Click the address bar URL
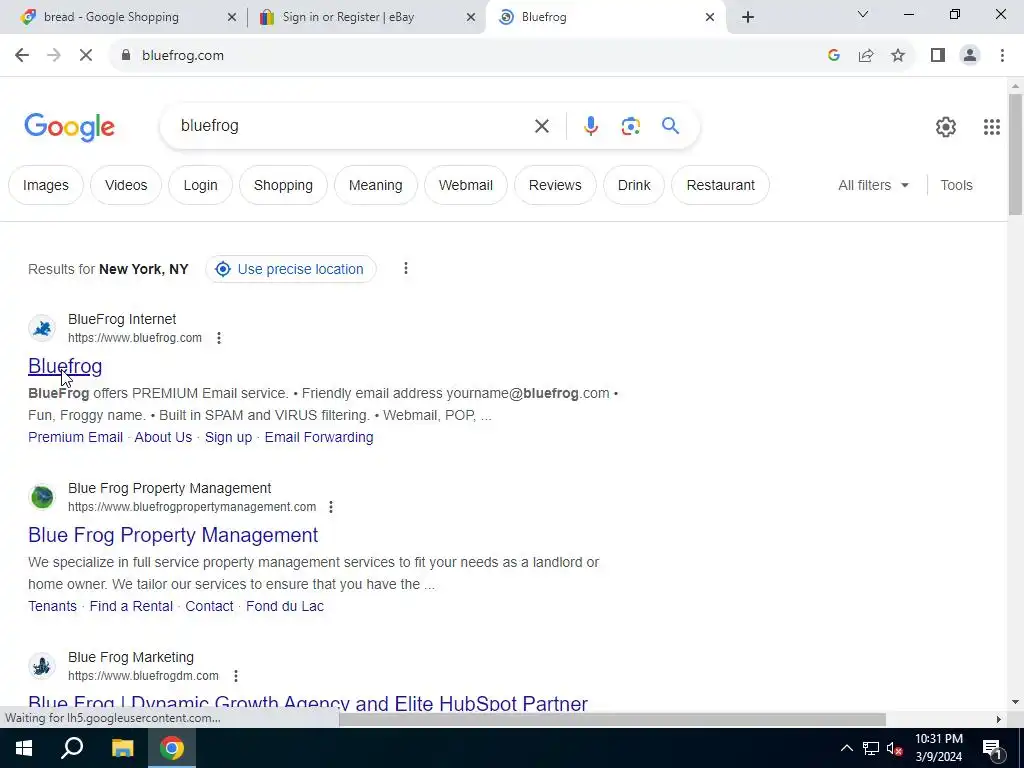 [x=183, y=56]
